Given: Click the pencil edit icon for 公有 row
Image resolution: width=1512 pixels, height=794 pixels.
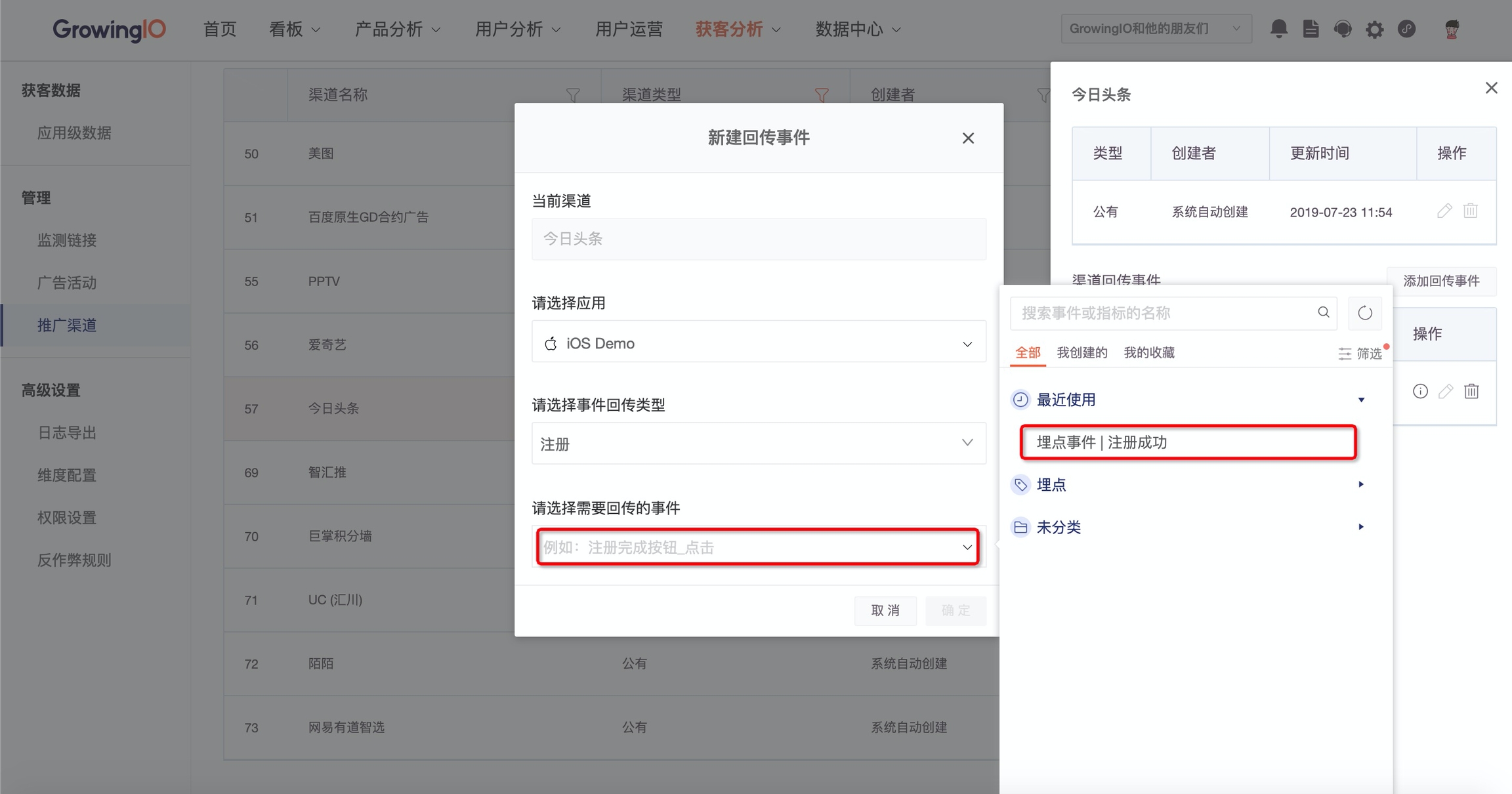Looking at the screenshot, I should (1444, 211).
